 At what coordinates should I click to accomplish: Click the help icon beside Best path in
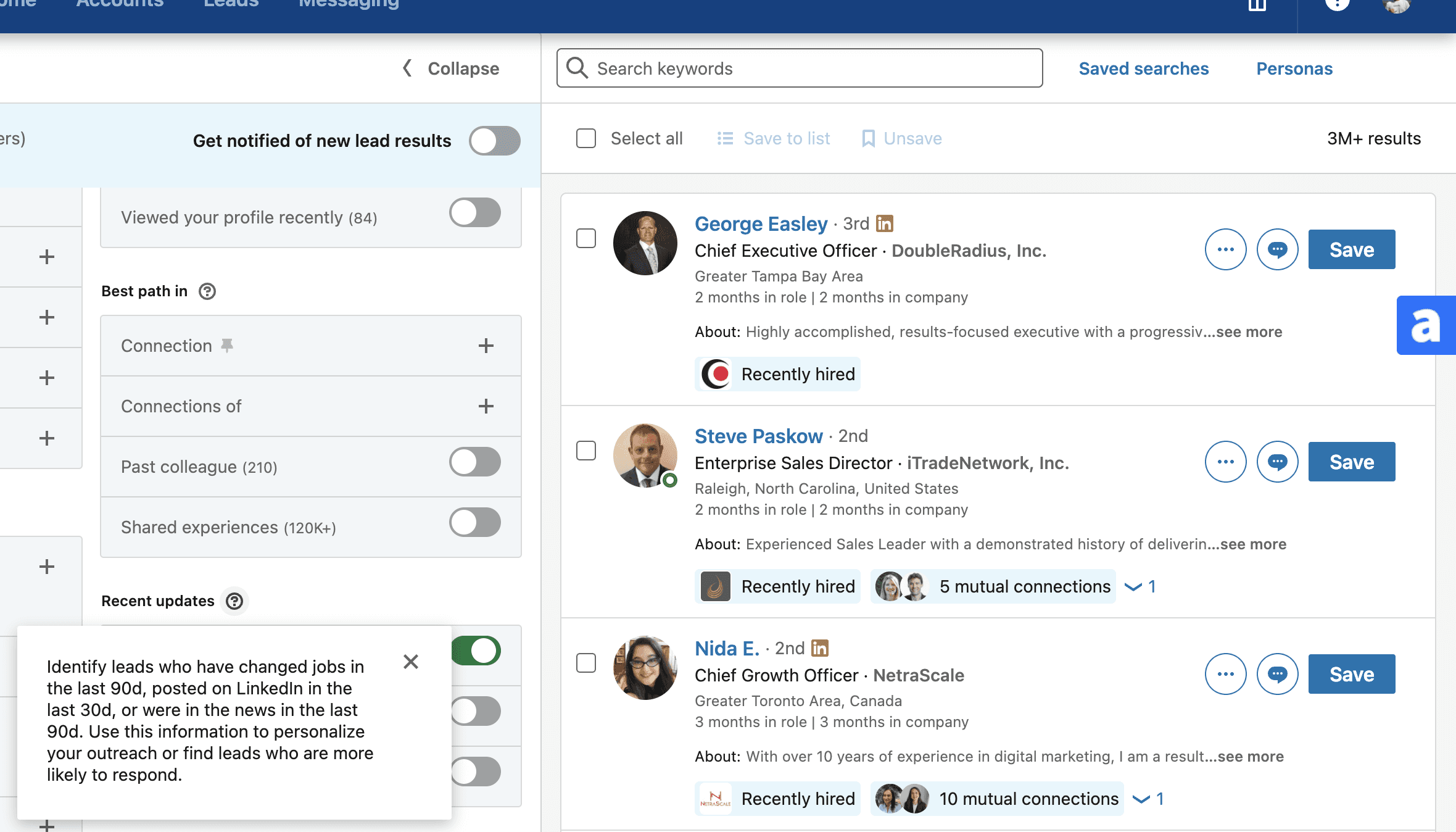click(207, 291)
